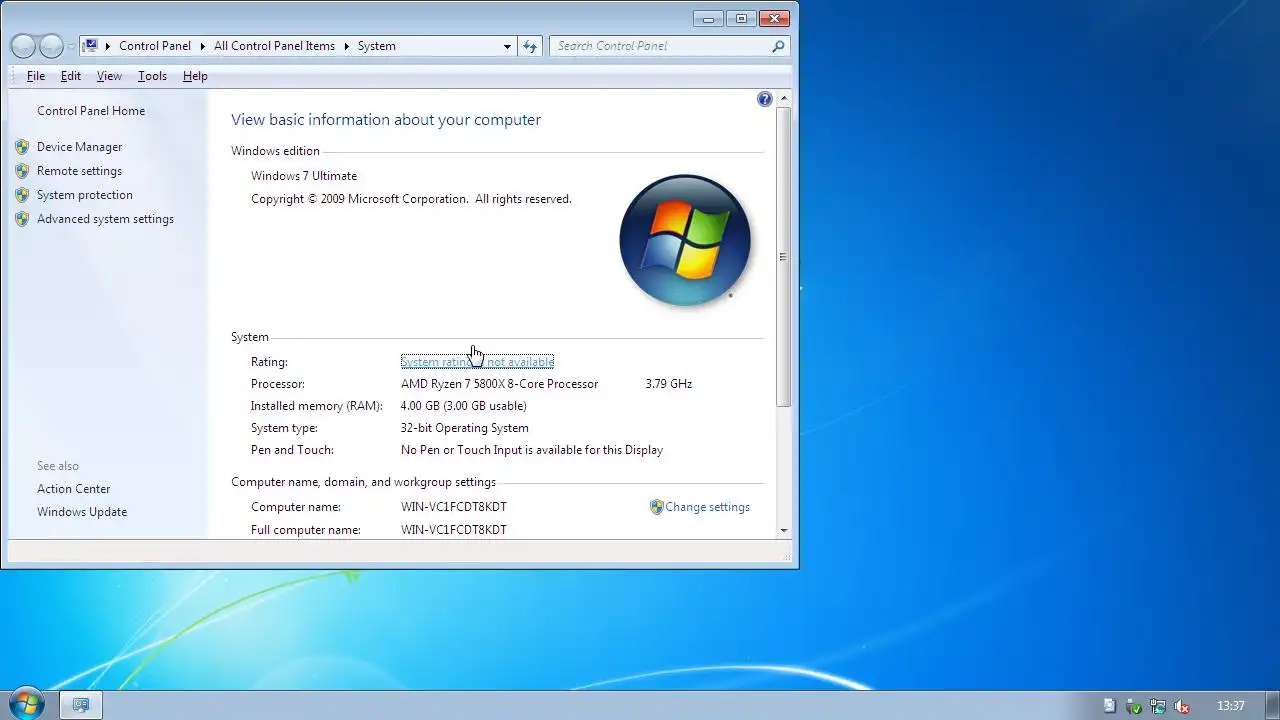Open Windows Update from See also
Screen dimensions: 1280x720
pyautogui.click(x=82, y=512)
